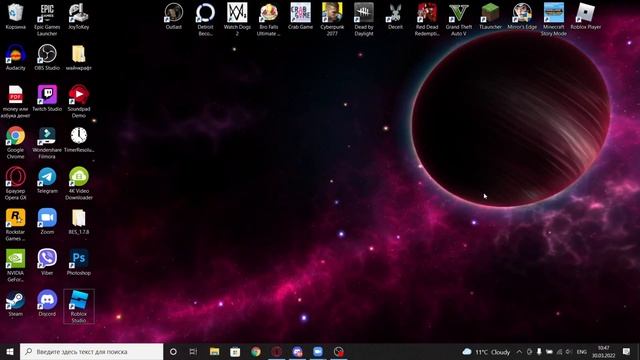Open File Explorer from the taskbar
The width and height of the screenshot is (640, 360).
(x=214, y=351)
